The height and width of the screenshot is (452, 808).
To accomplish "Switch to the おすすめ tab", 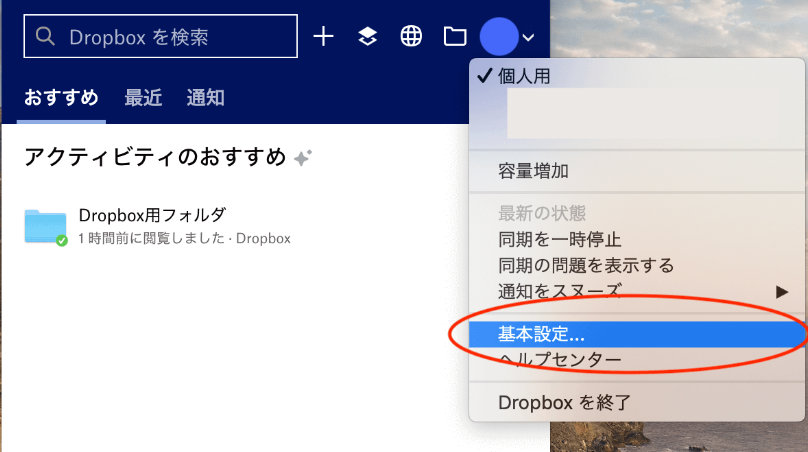I will tap(61, 97).
